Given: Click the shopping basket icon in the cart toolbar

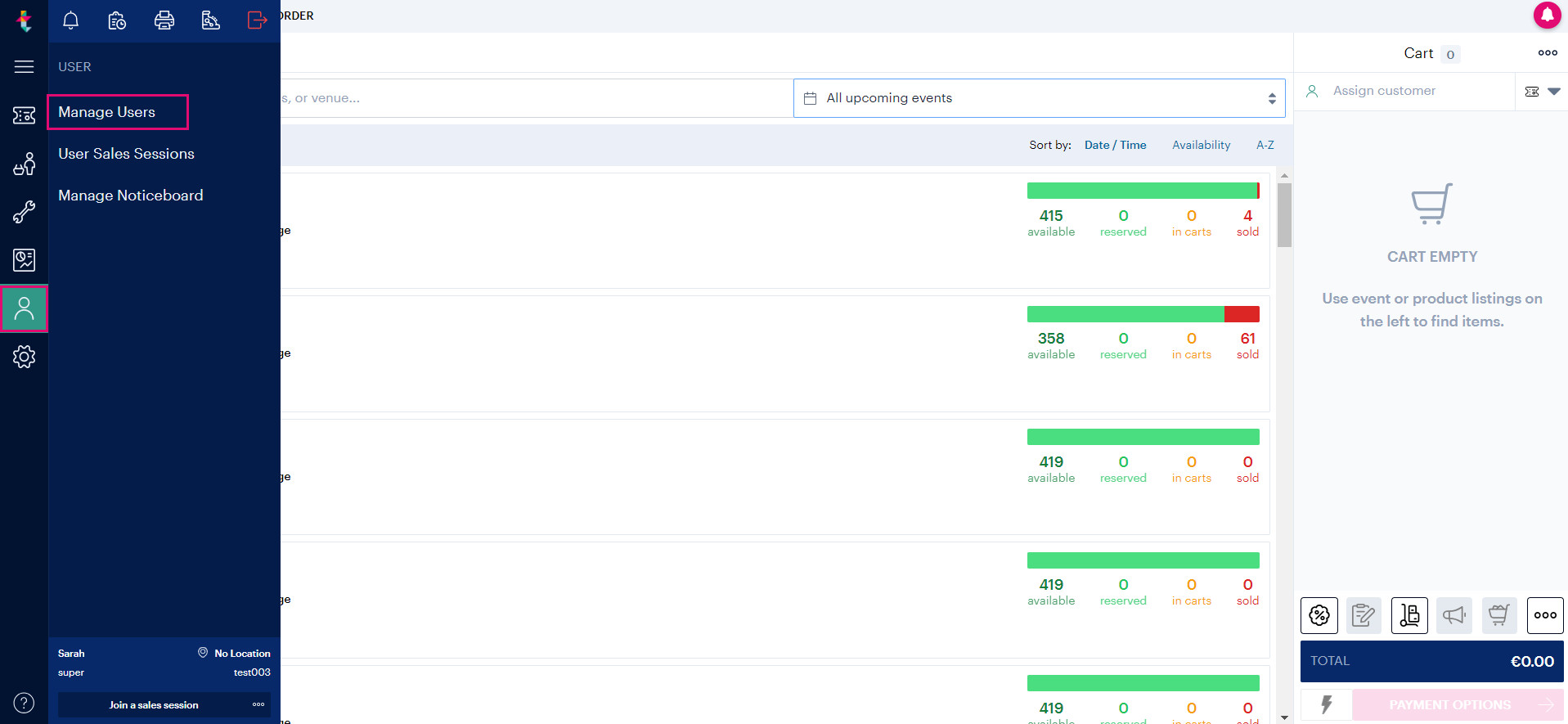Looking at the screenshot, I should point(1498,615).
